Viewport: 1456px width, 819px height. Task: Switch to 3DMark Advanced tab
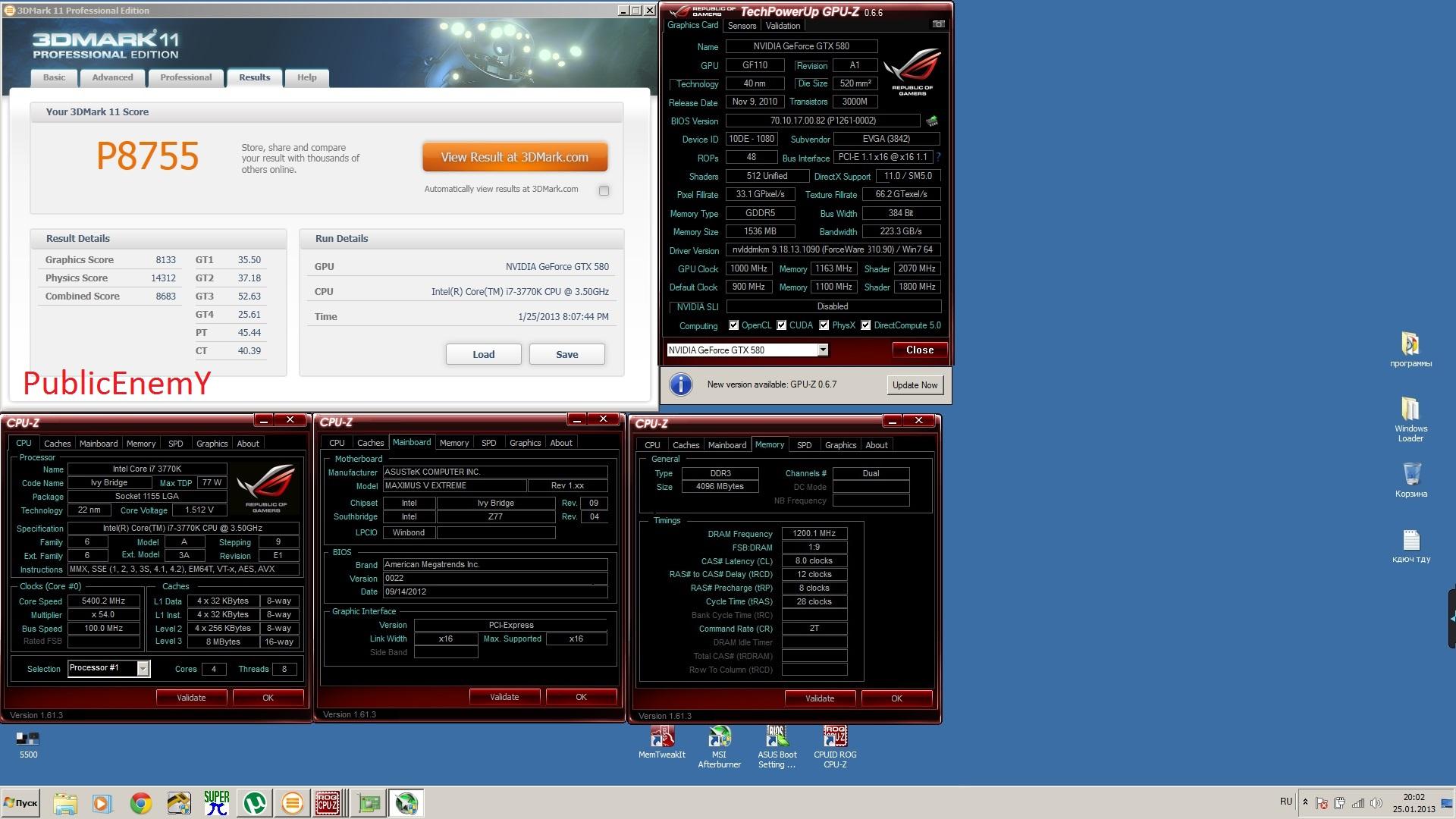coord(112,77)
